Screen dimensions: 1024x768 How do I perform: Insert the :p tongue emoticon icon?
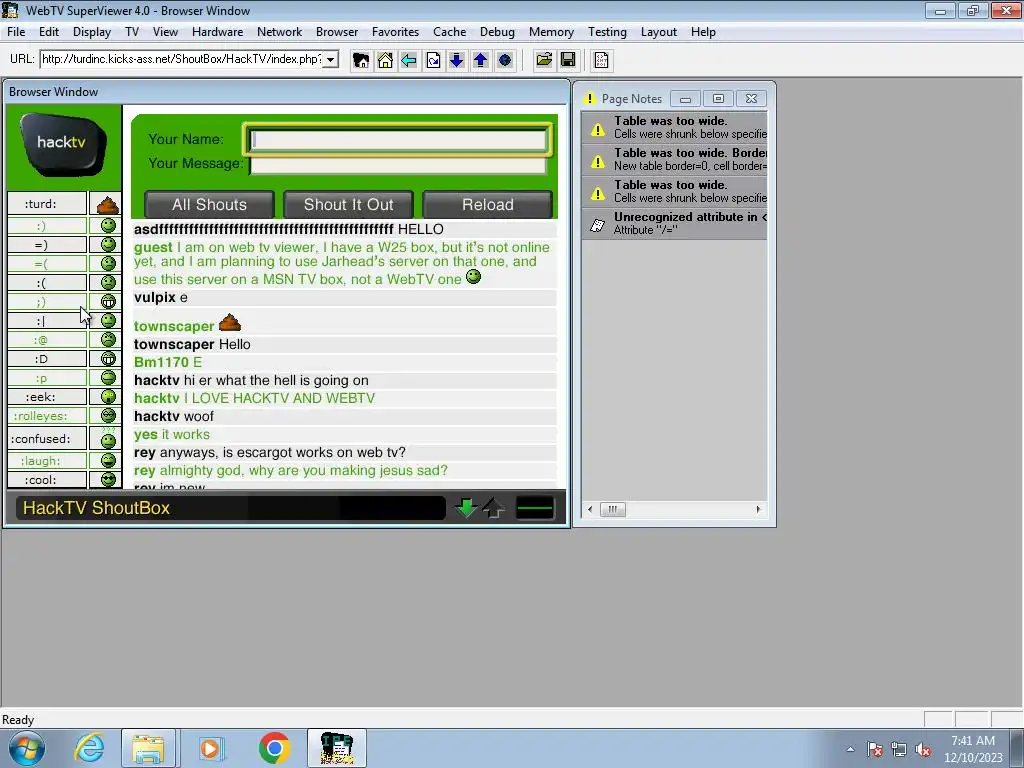108,377
